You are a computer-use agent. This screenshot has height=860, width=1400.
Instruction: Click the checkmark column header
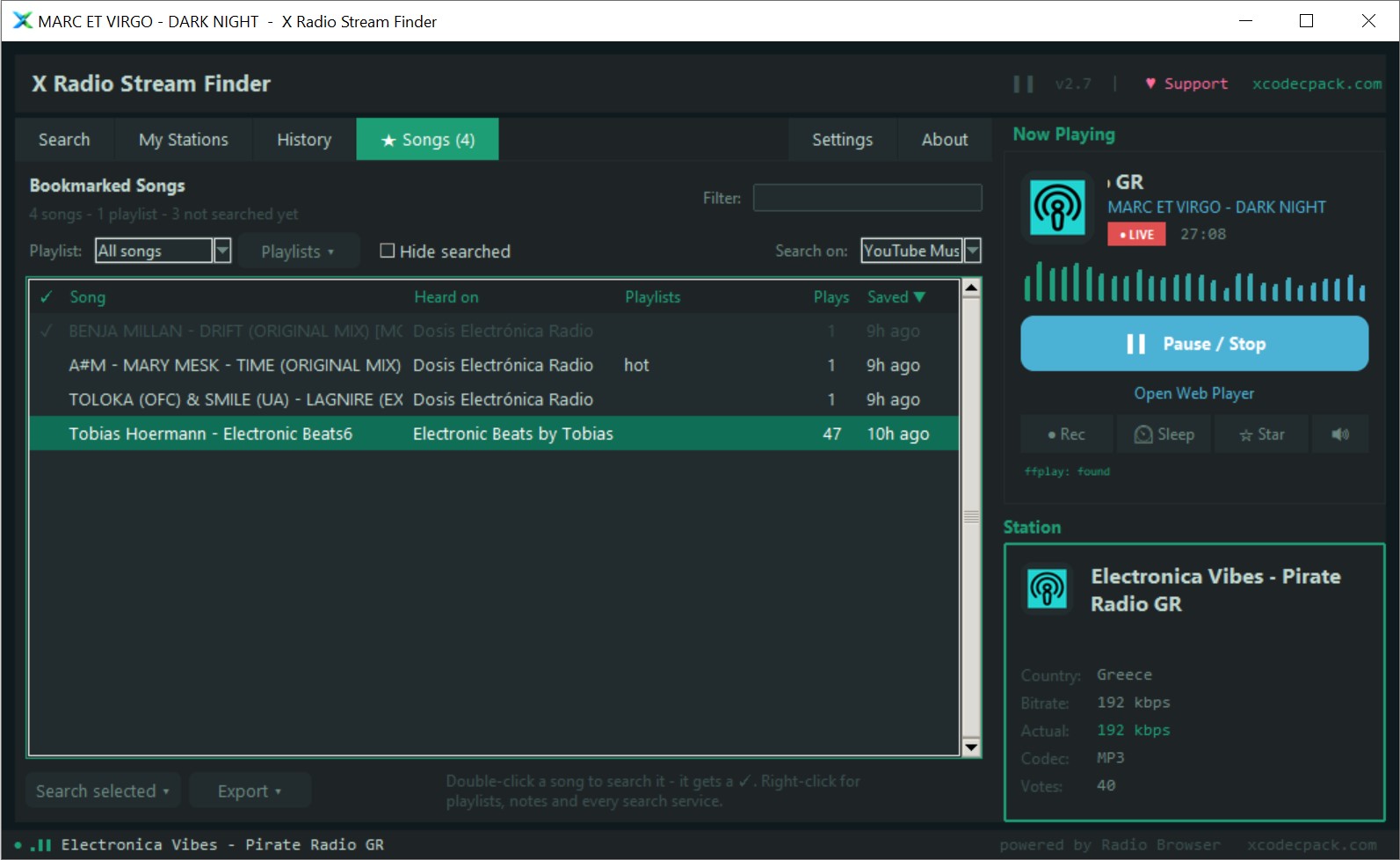click(x=47, y=297)
